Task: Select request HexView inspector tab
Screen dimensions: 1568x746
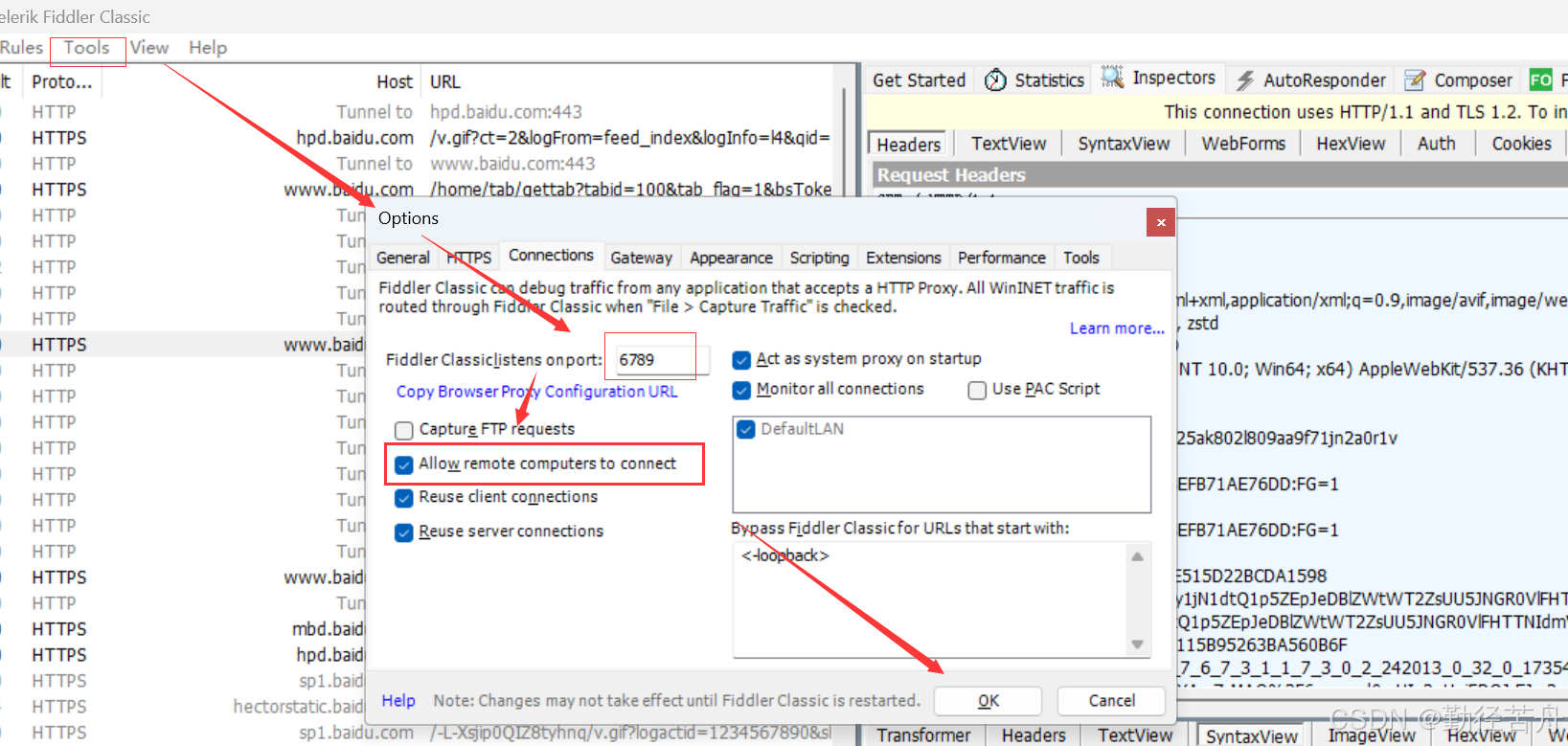Action: pyautogui.click(x=1351, y=144)
